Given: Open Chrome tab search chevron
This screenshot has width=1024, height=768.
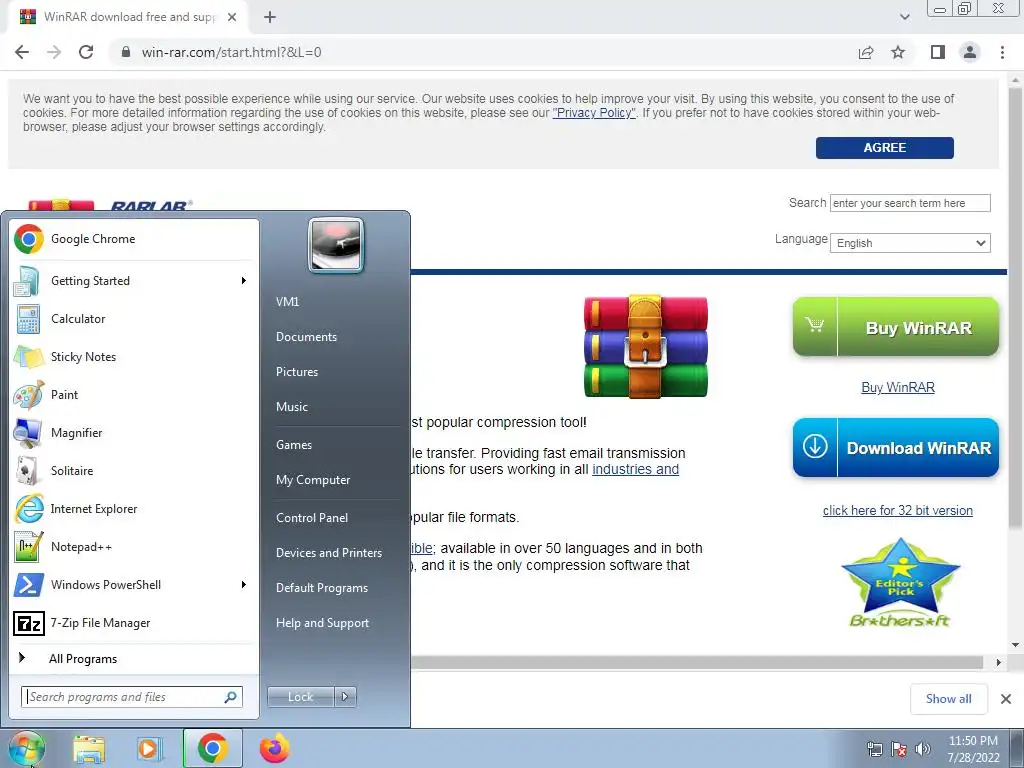Looking at the screenshot, I should [904, 17].
